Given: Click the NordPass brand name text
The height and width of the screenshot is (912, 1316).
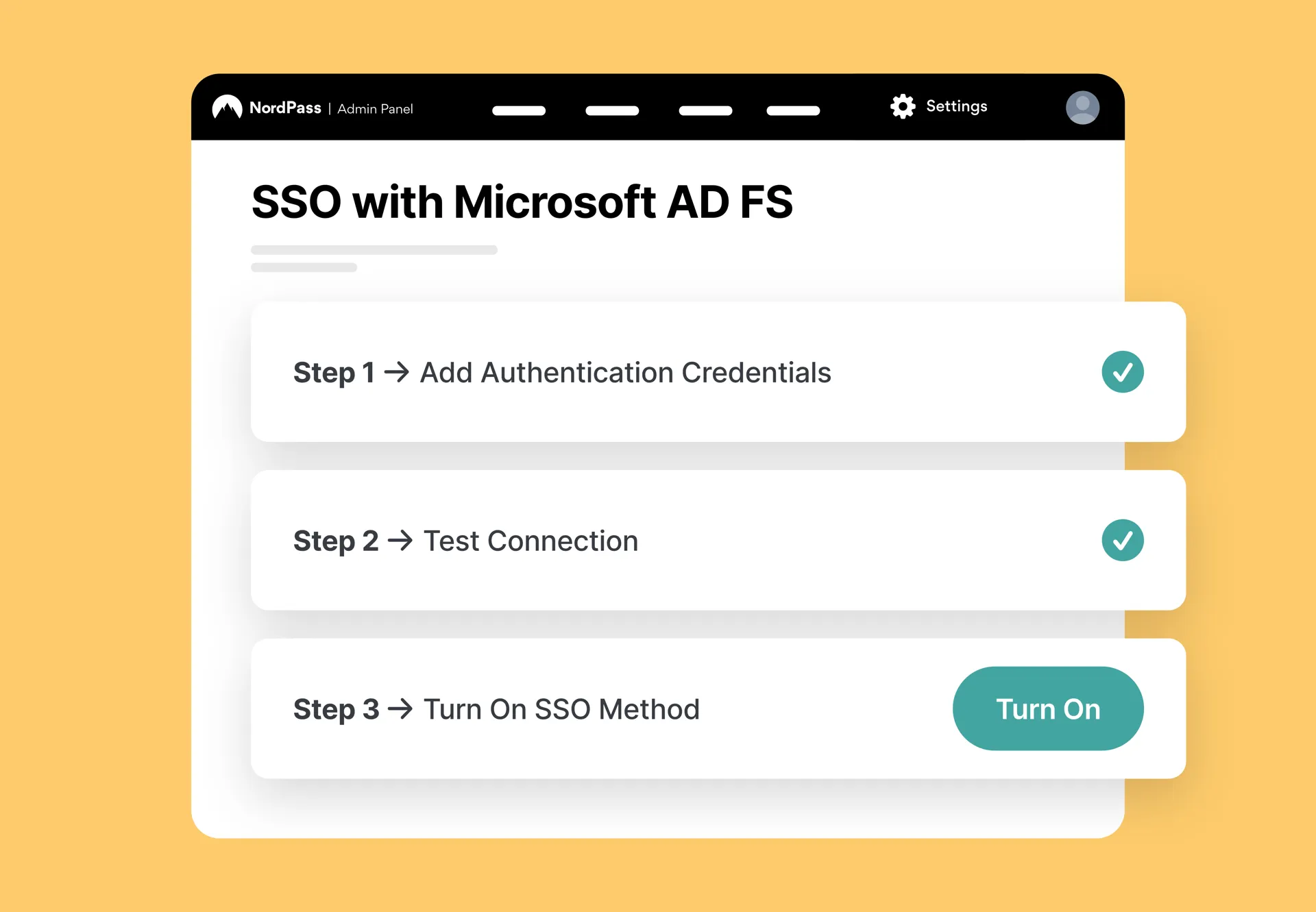Looking at the screenshot, I should (x=285, y=108).
